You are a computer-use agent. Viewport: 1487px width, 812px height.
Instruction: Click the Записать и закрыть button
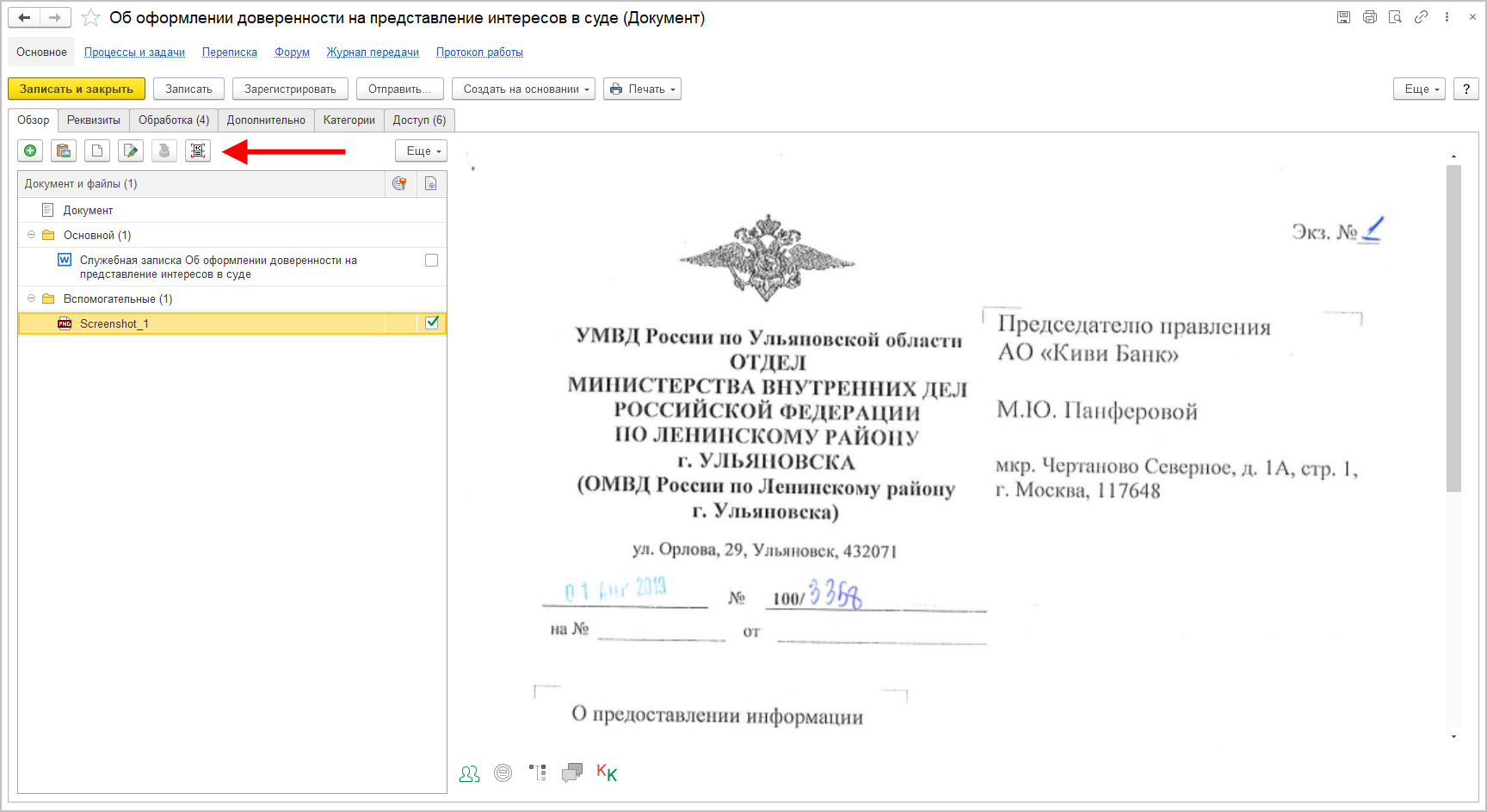77,89
